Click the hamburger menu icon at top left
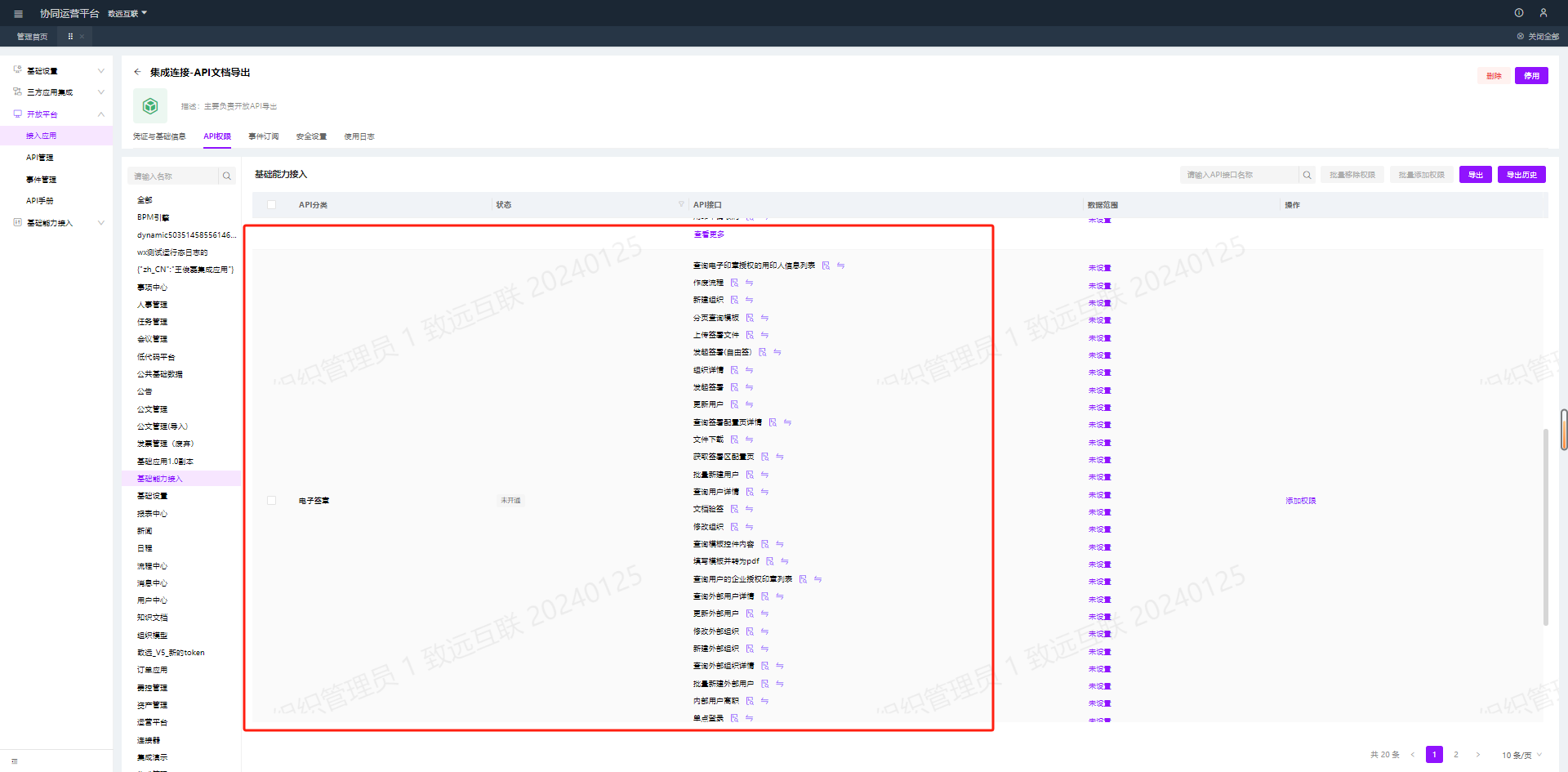This screenshot has width=1568, height=772. click(18, 14)
